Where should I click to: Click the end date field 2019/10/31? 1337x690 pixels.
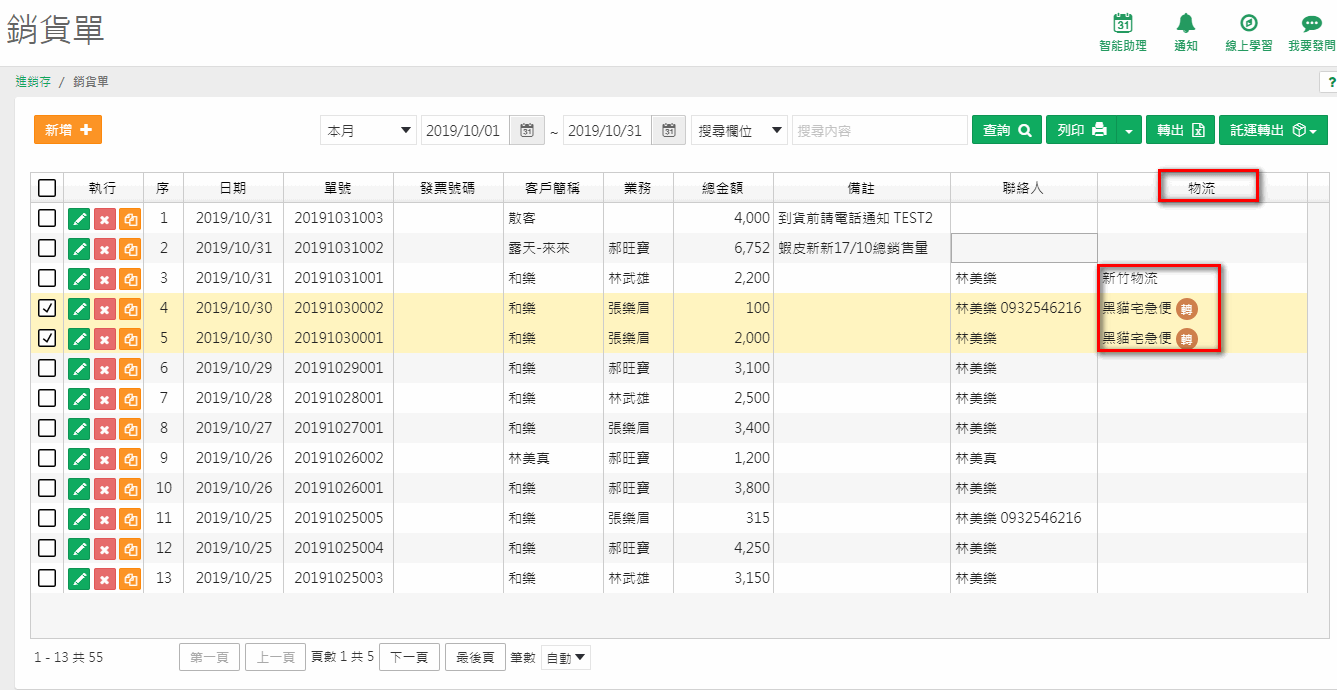pos(608,130)
